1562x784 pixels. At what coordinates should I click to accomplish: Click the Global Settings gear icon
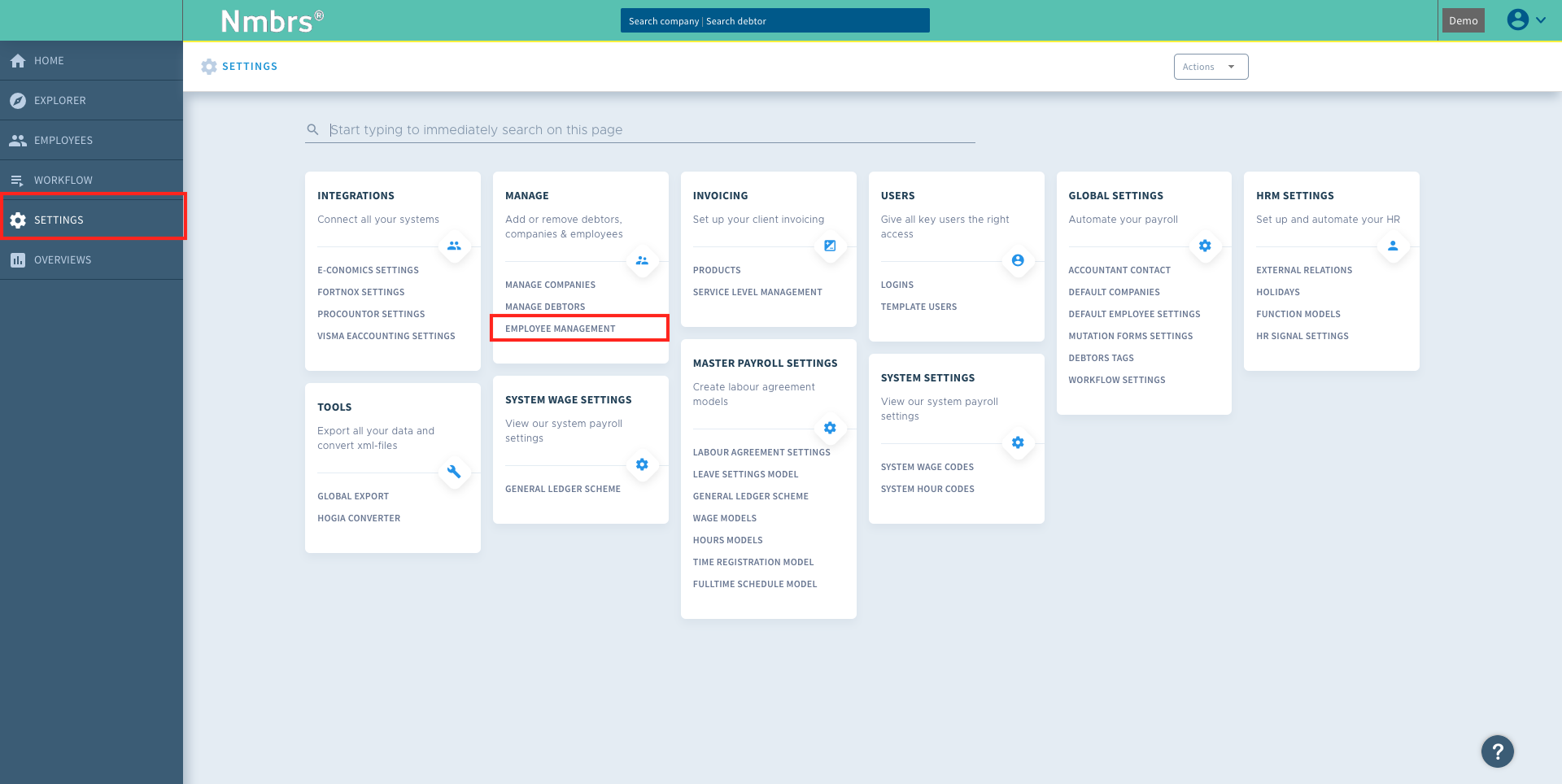click(x=1205, y=246)
